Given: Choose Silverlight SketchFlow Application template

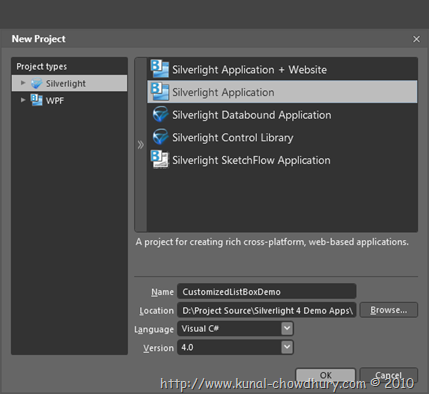Looking at the screenshot, I should (x=282, y=160).
